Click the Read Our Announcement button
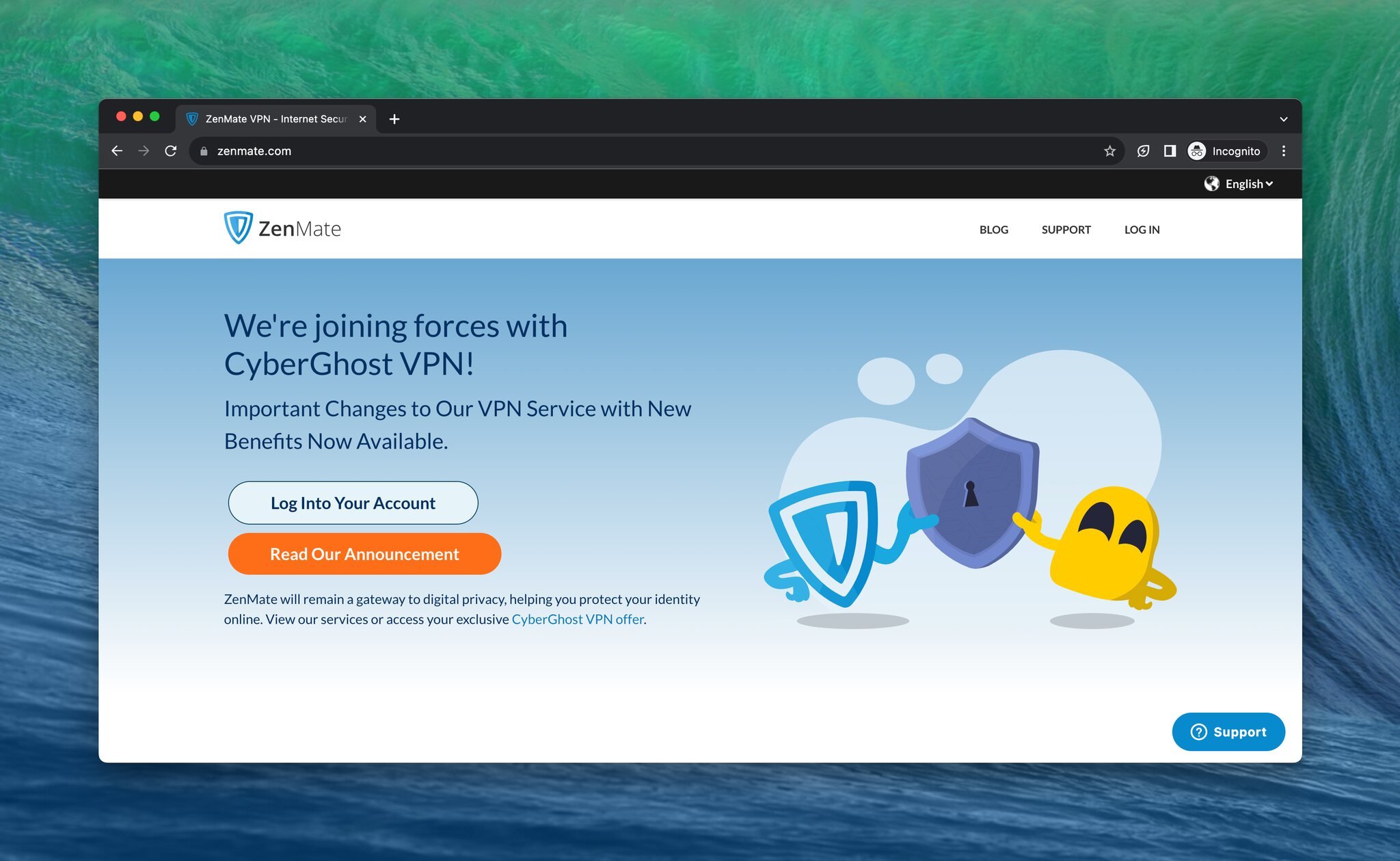This screenshot has height=861, width=1400. 364,554
